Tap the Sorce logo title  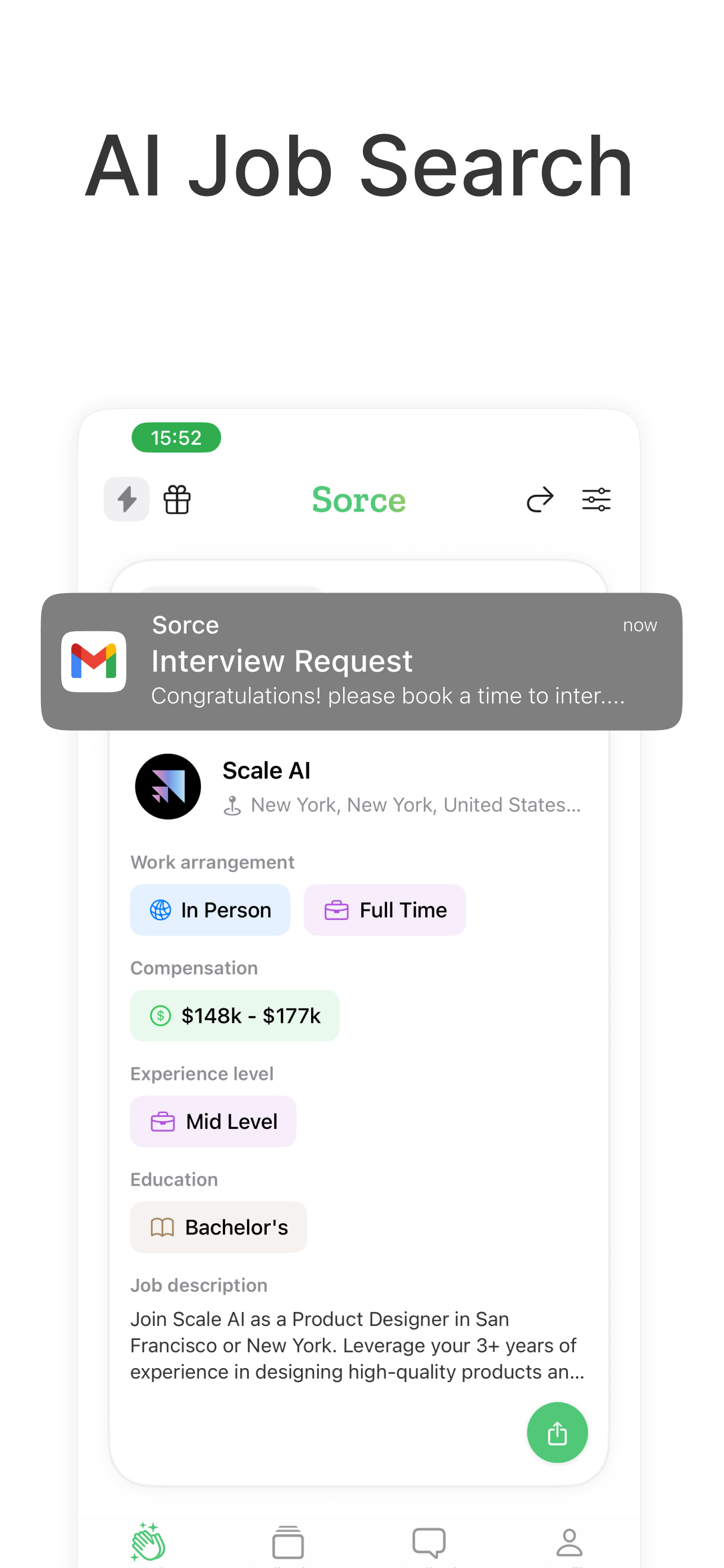point(359,500)
